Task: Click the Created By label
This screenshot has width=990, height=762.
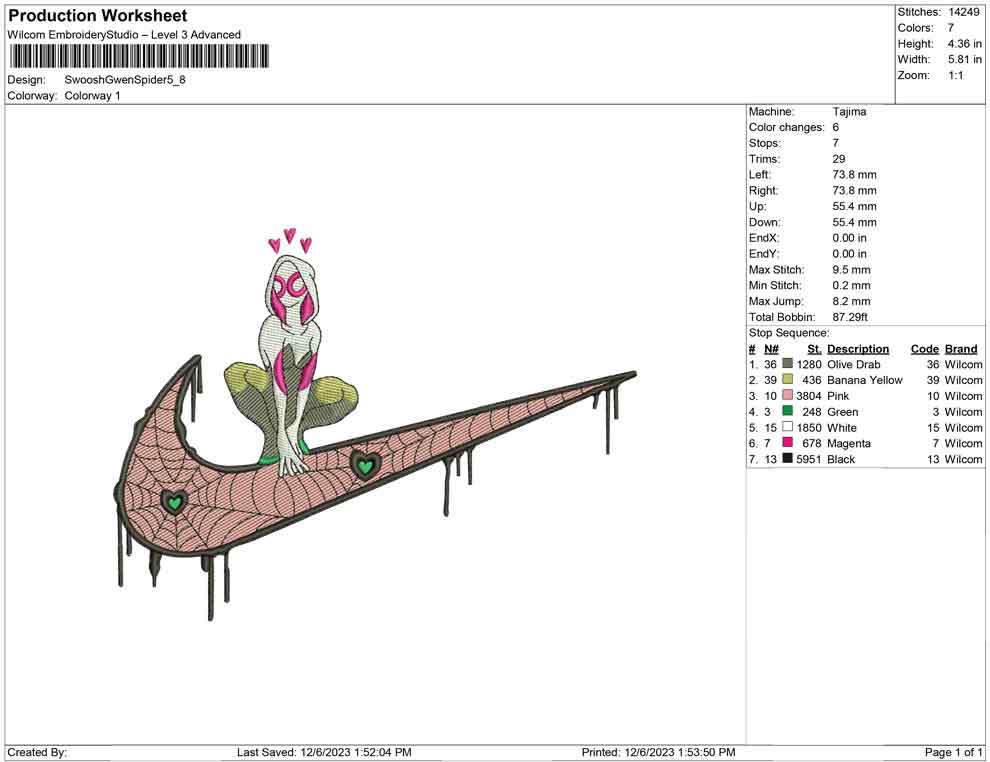Action: coord(37,752)
